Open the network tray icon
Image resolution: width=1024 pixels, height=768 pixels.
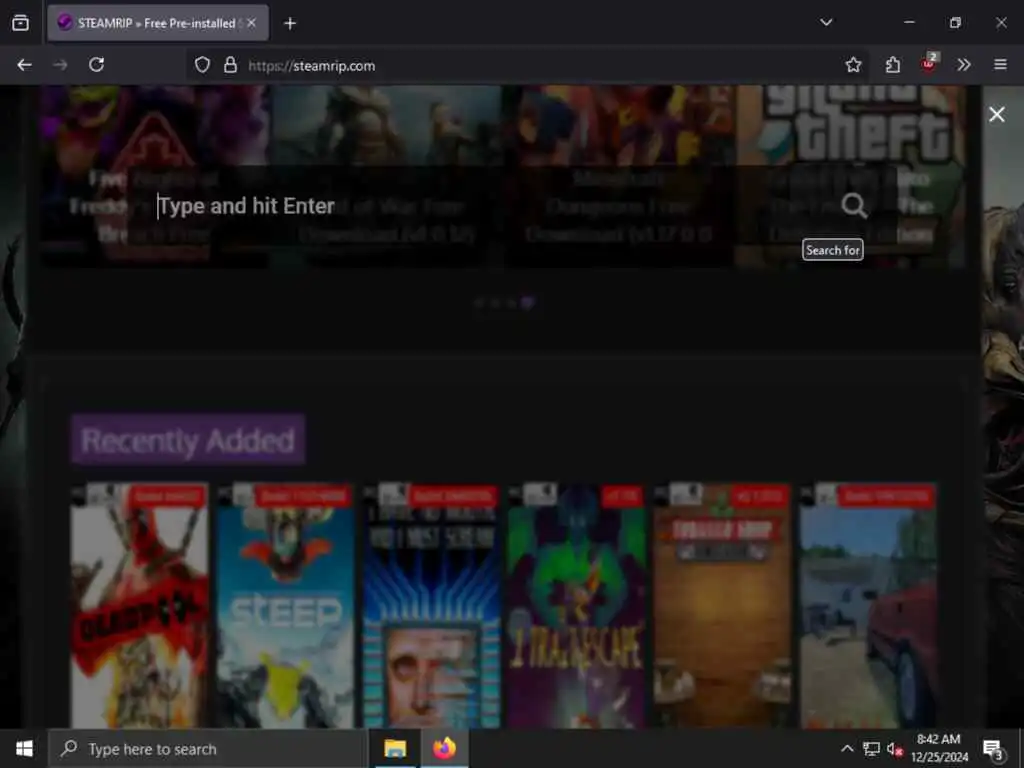click(x=871, y=749)
